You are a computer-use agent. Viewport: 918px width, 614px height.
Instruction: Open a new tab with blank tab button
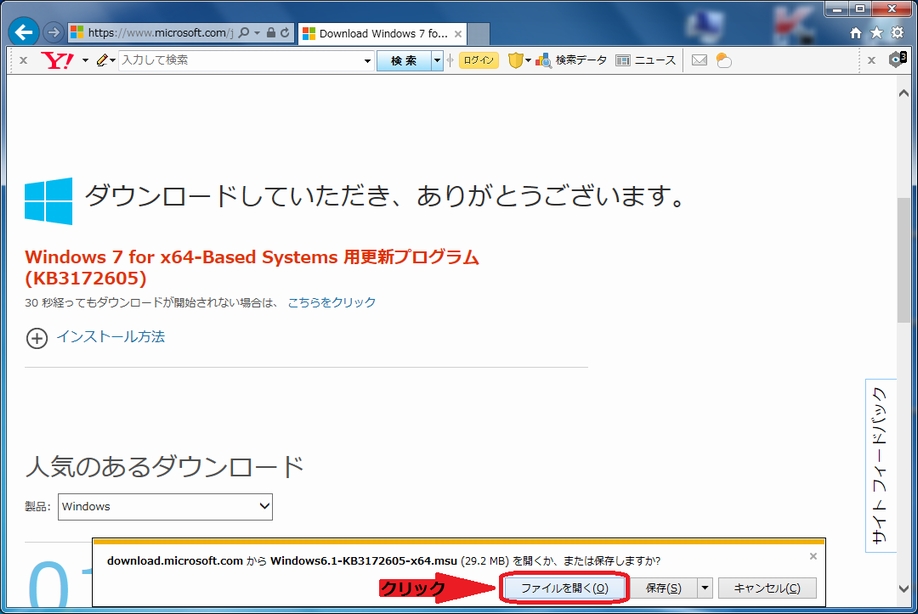click(478, 35)
